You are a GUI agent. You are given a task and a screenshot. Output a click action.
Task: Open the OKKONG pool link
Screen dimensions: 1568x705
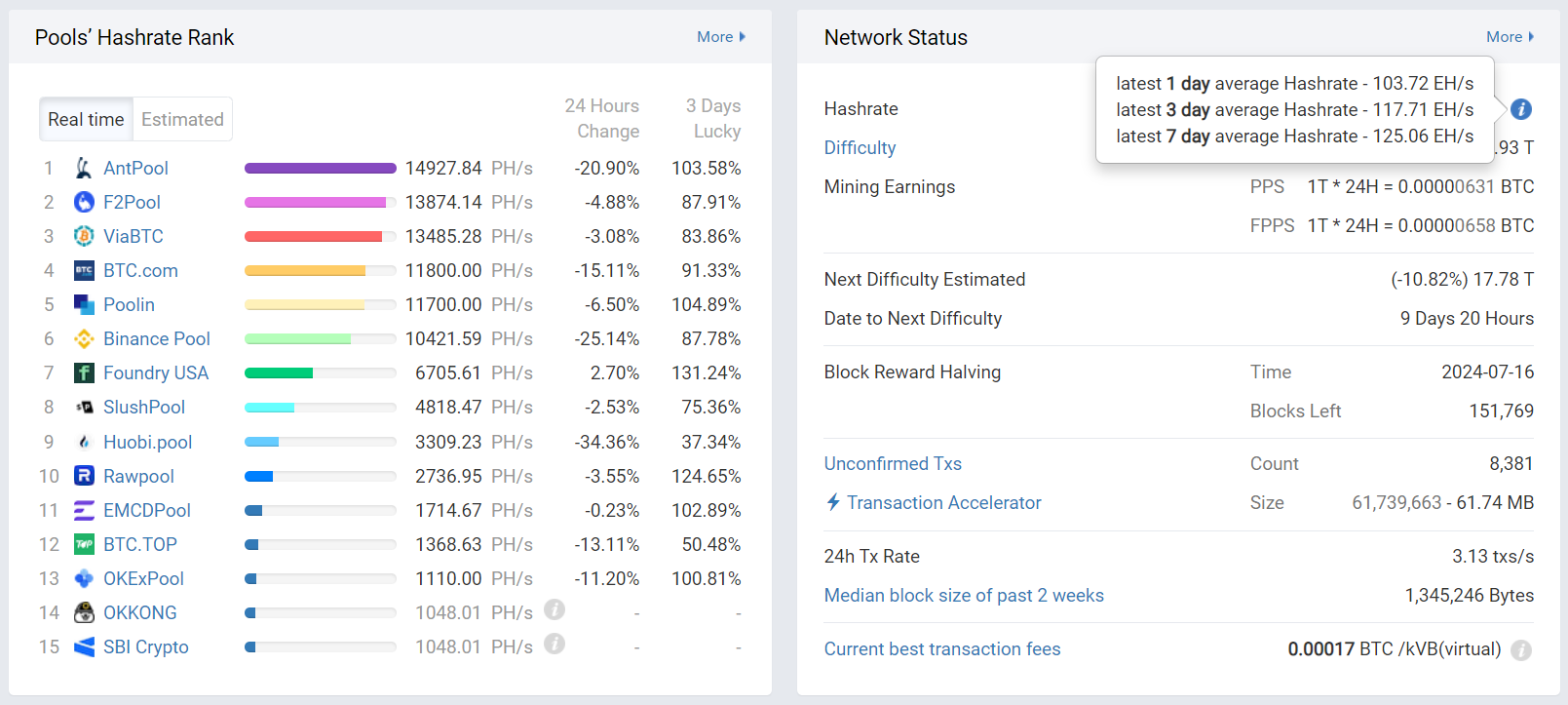[x=140, y=612]
